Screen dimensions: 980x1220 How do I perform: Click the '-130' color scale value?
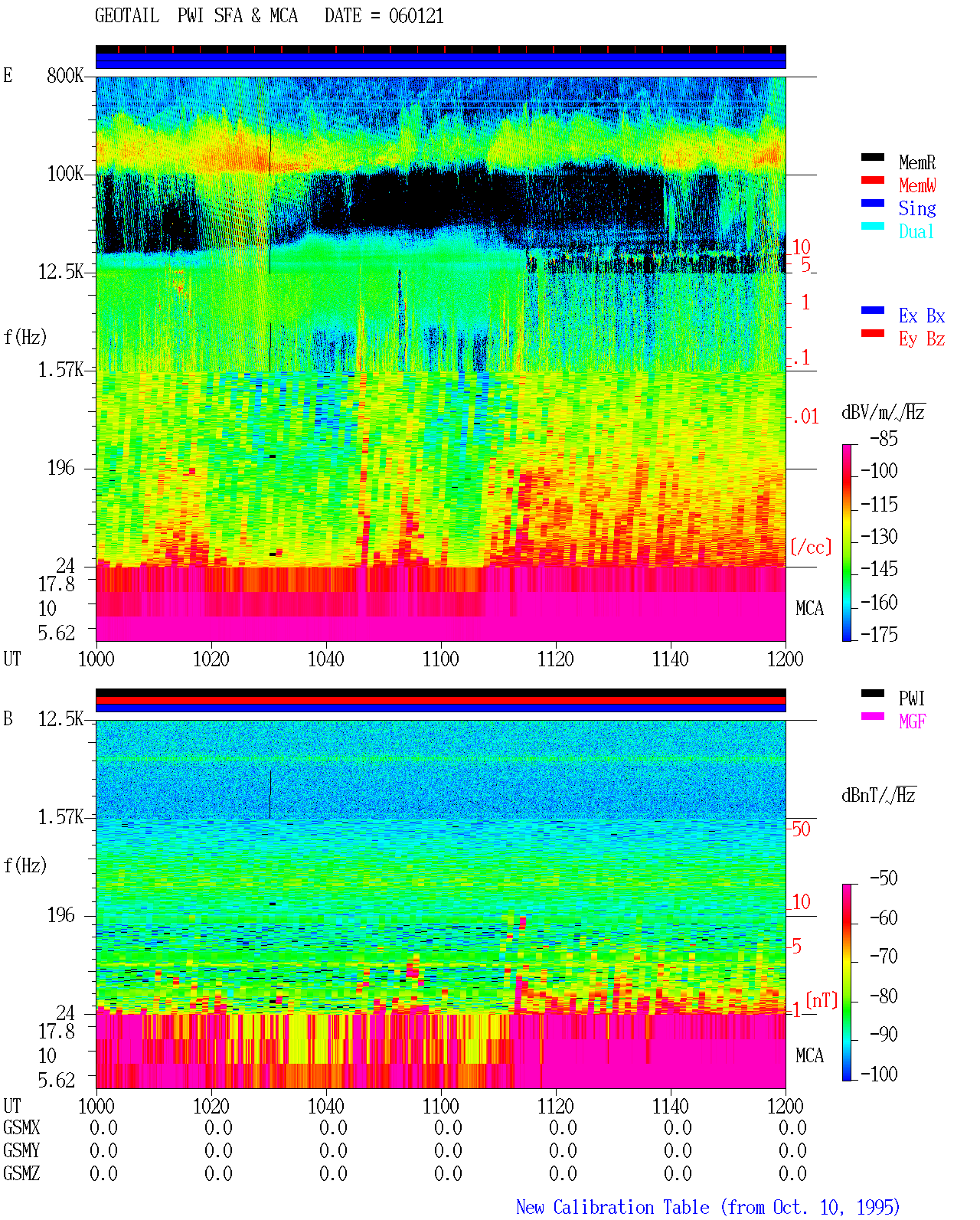pos(879,537)
